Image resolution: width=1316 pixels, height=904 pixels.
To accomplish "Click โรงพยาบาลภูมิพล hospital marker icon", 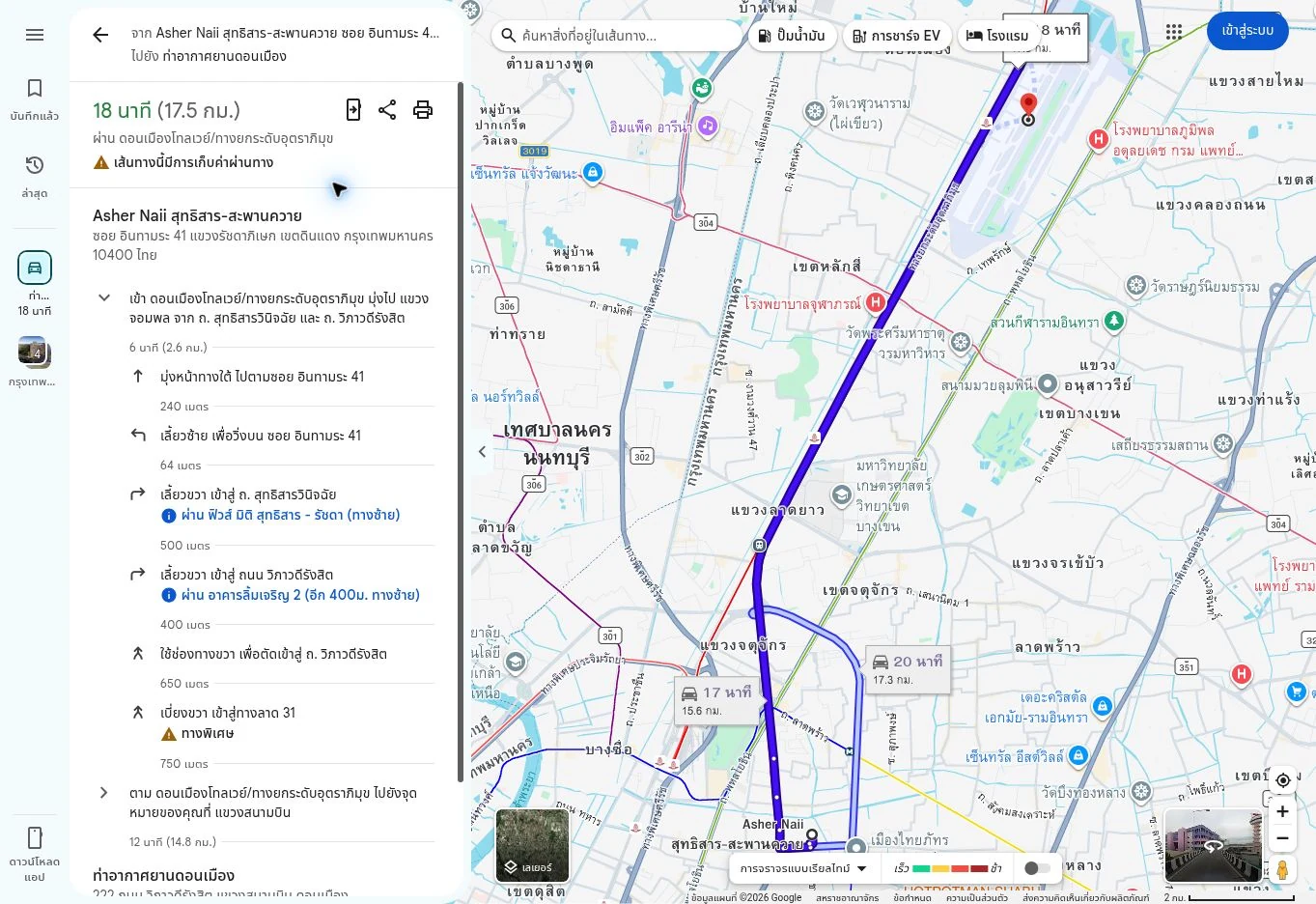I will point(1098,139).
